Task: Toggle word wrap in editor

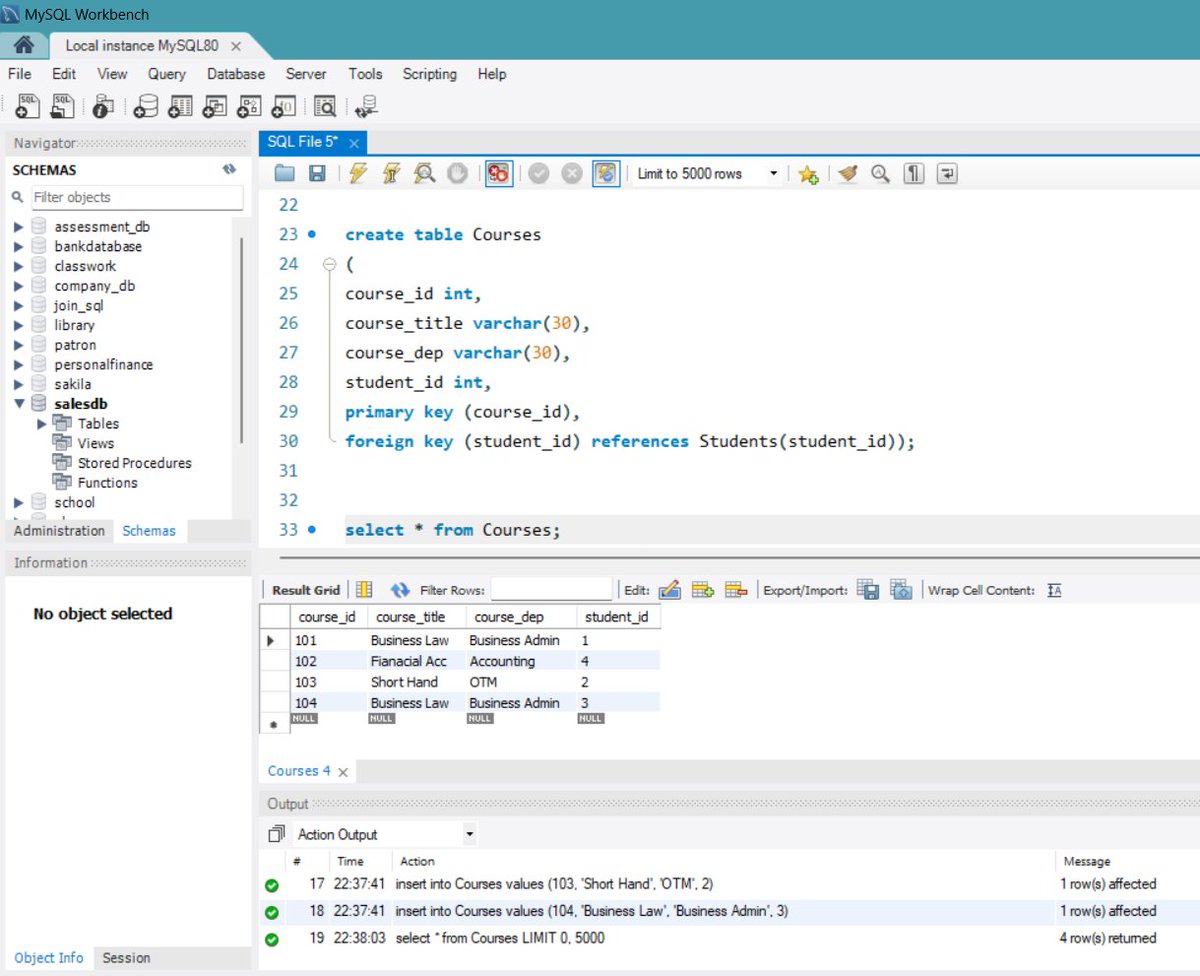Action: pos(946,174)
